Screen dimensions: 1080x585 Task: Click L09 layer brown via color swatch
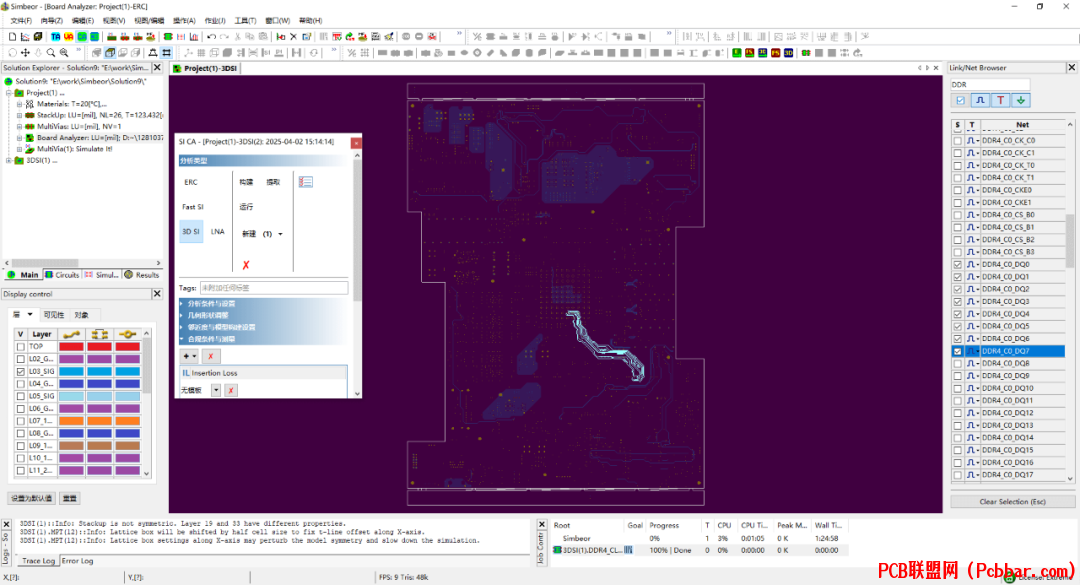pos(127,446)
